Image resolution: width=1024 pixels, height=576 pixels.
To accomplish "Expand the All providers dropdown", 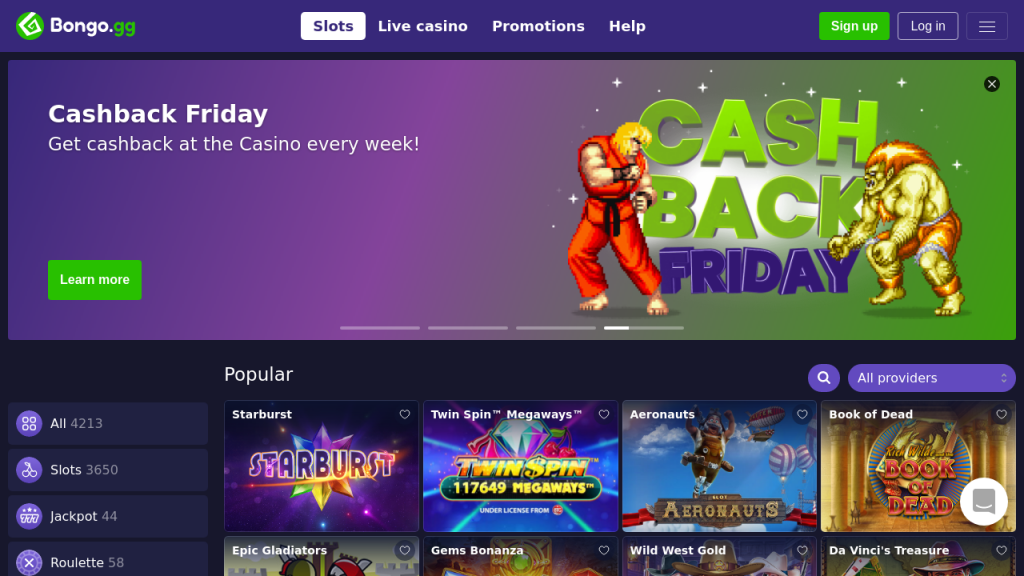I will (x=931, y=377).
